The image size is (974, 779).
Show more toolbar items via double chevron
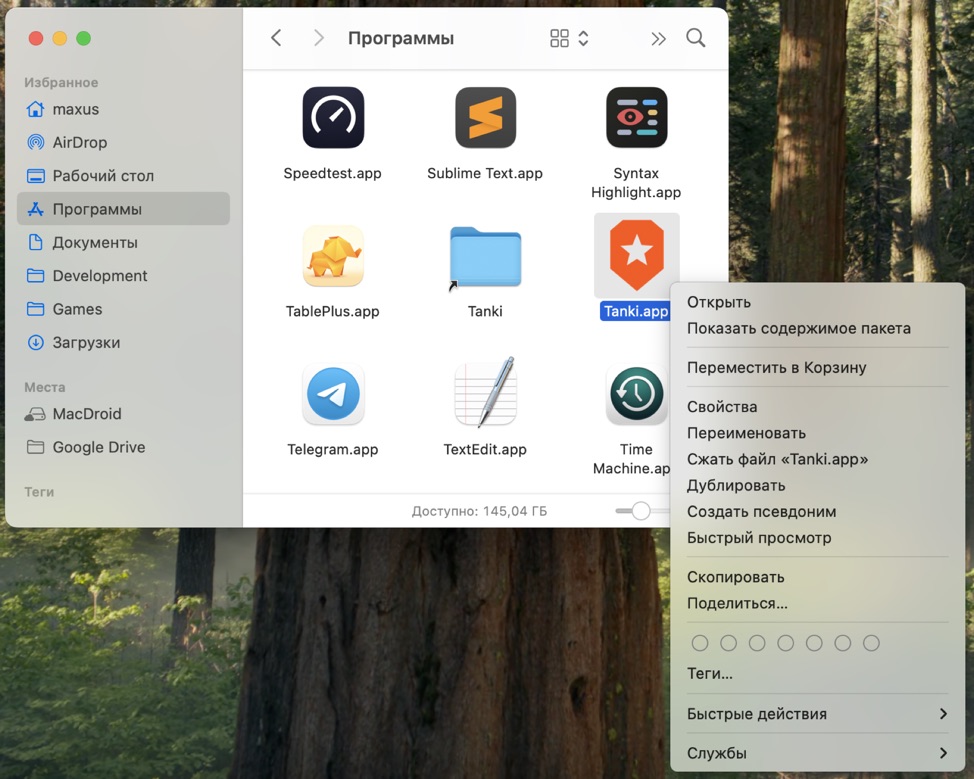pos(658,39)
